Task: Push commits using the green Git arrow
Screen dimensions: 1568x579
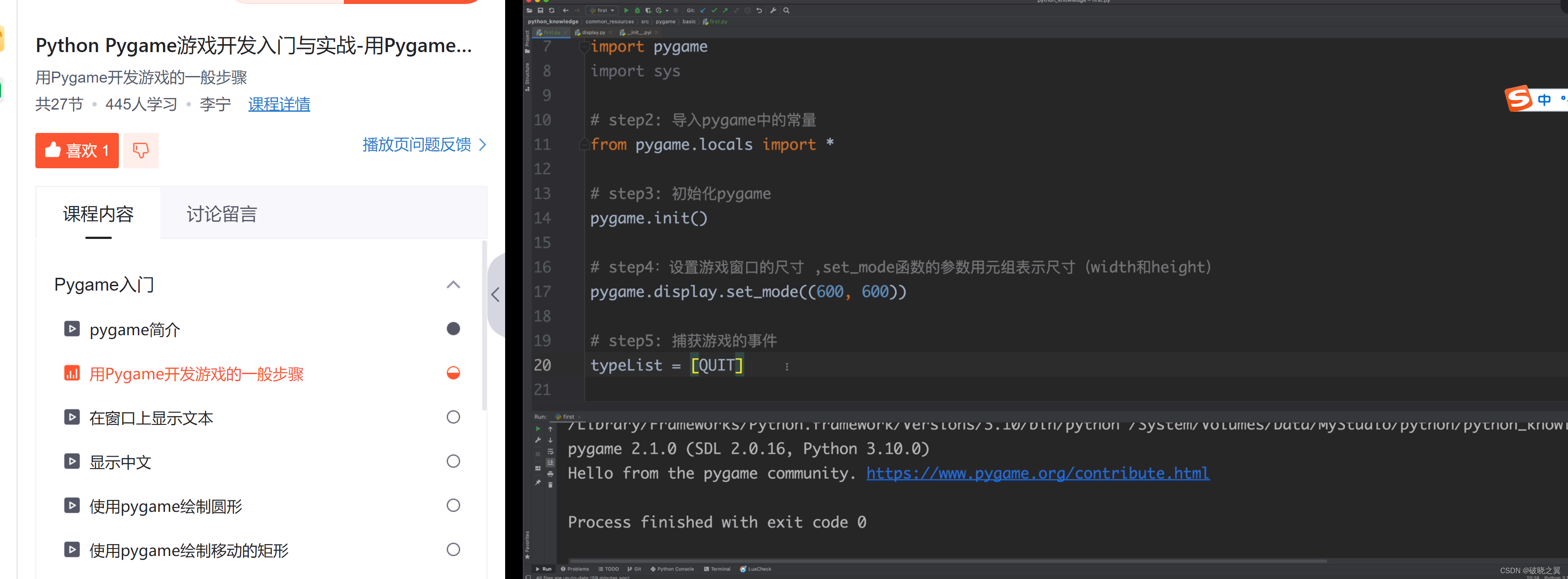Action: point(725,10)
